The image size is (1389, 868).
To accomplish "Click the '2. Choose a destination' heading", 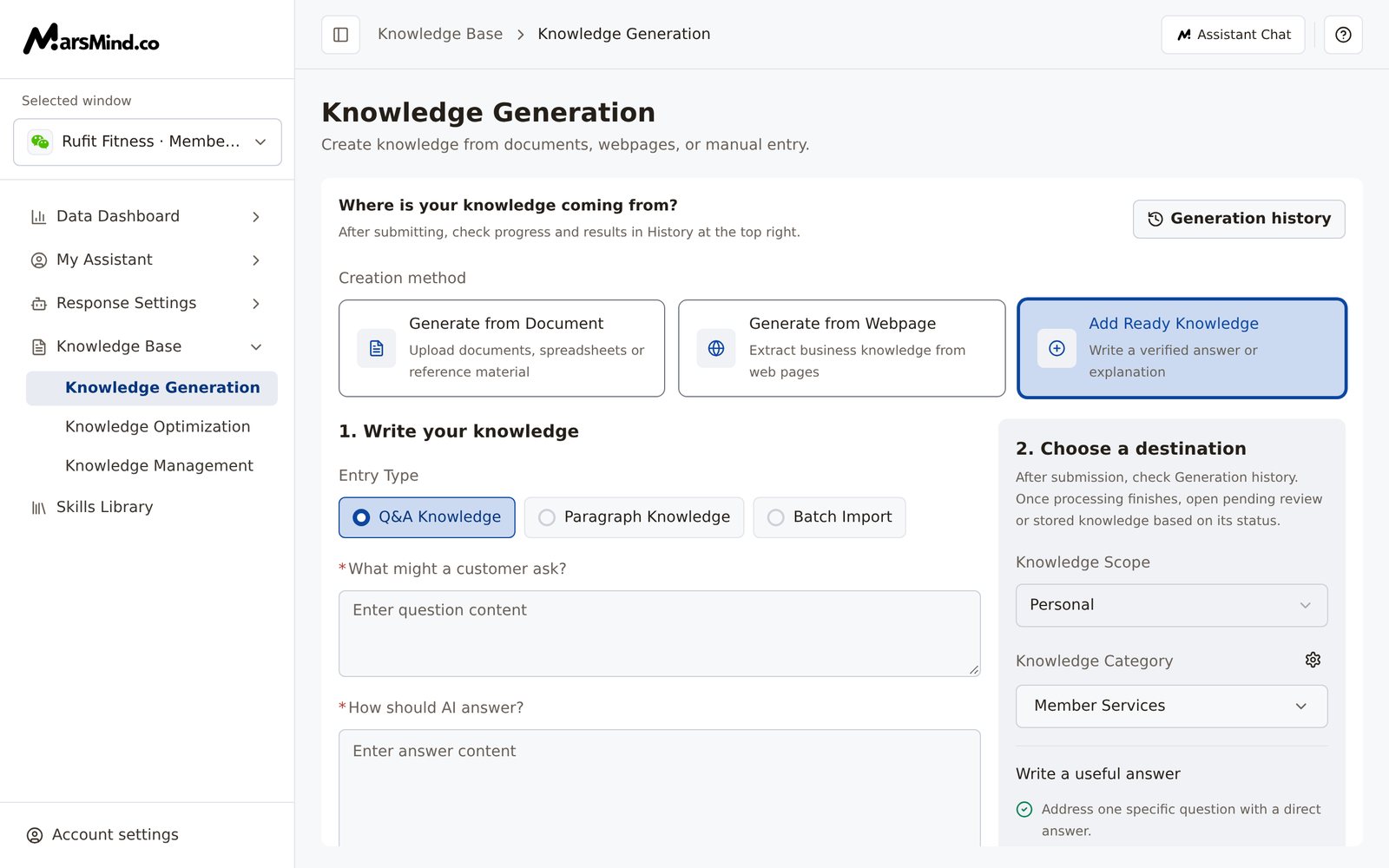I will click(x=1130, y=449).
